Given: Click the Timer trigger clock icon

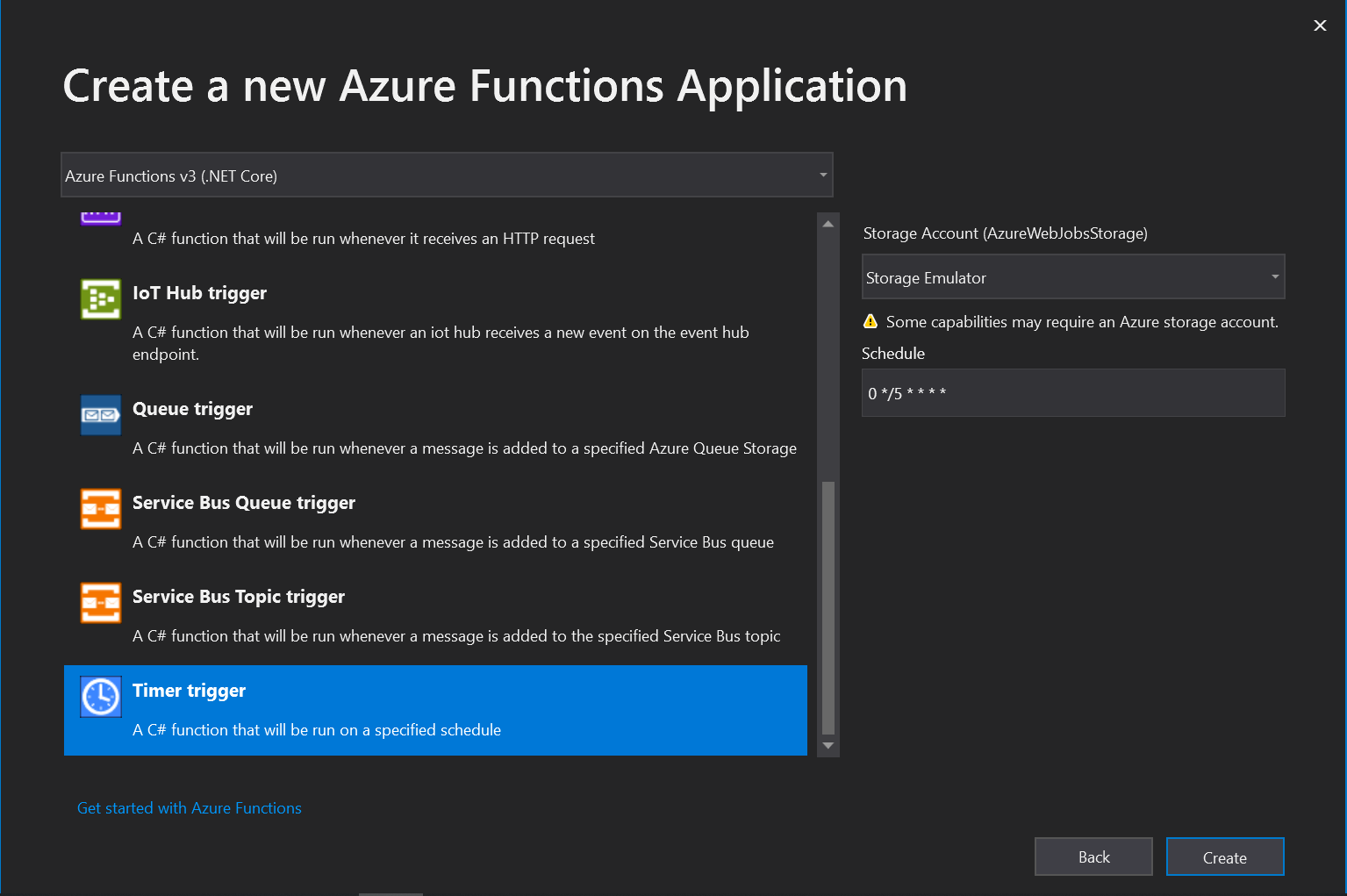Looking at the screenshot, I should tap(101, 697).
